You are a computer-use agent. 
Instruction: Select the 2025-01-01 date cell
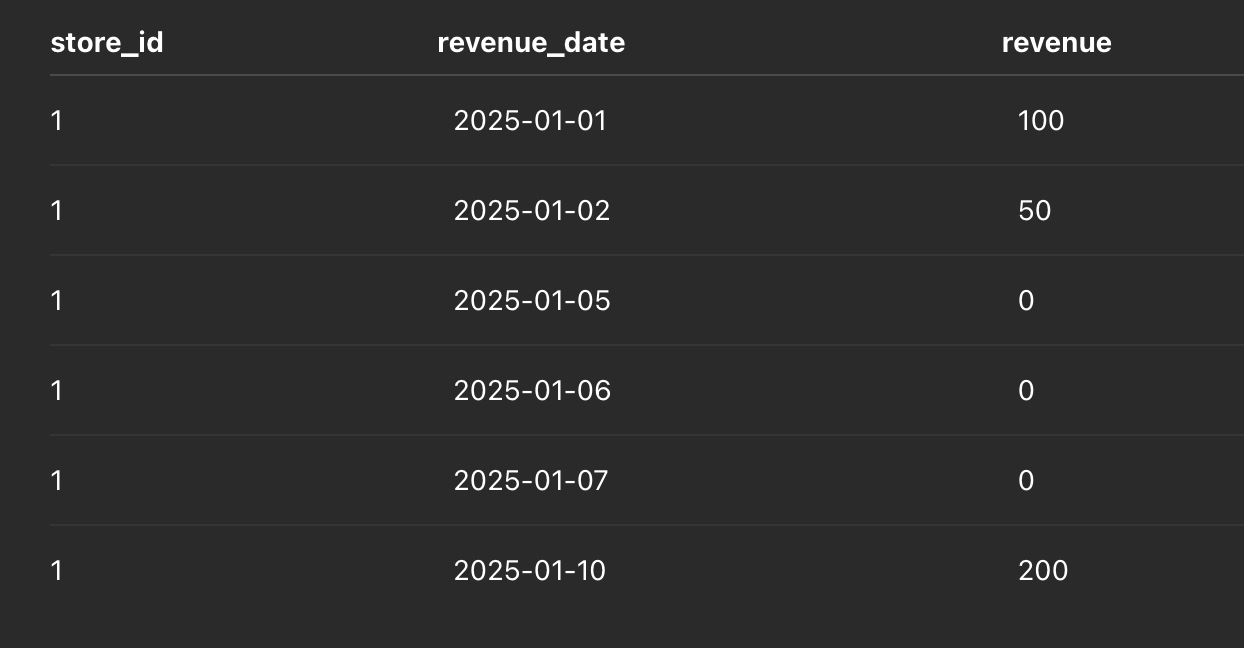coord(530,121)
